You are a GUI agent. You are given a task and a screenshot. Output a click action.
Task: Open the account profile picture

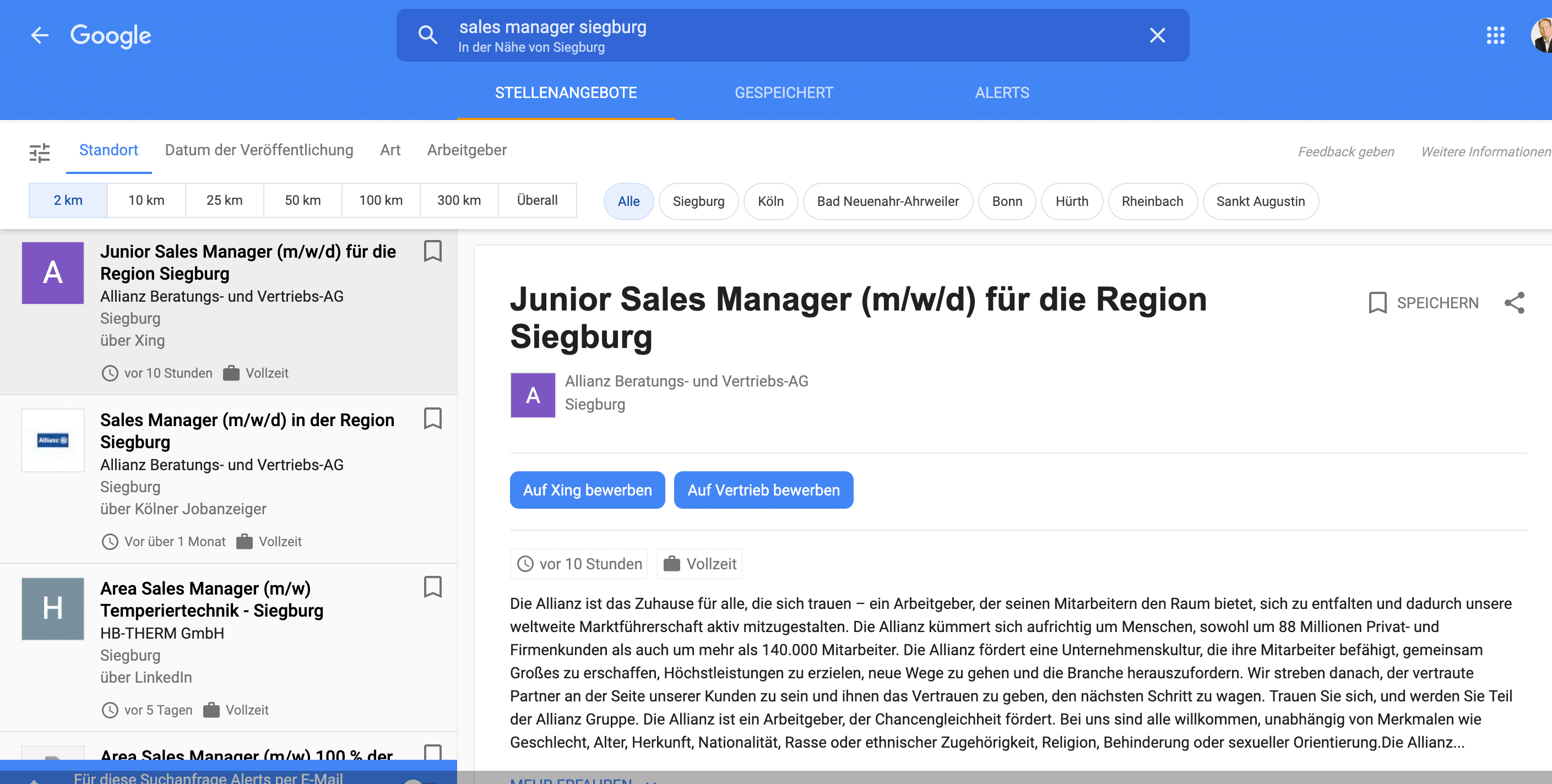point(1542,35)
